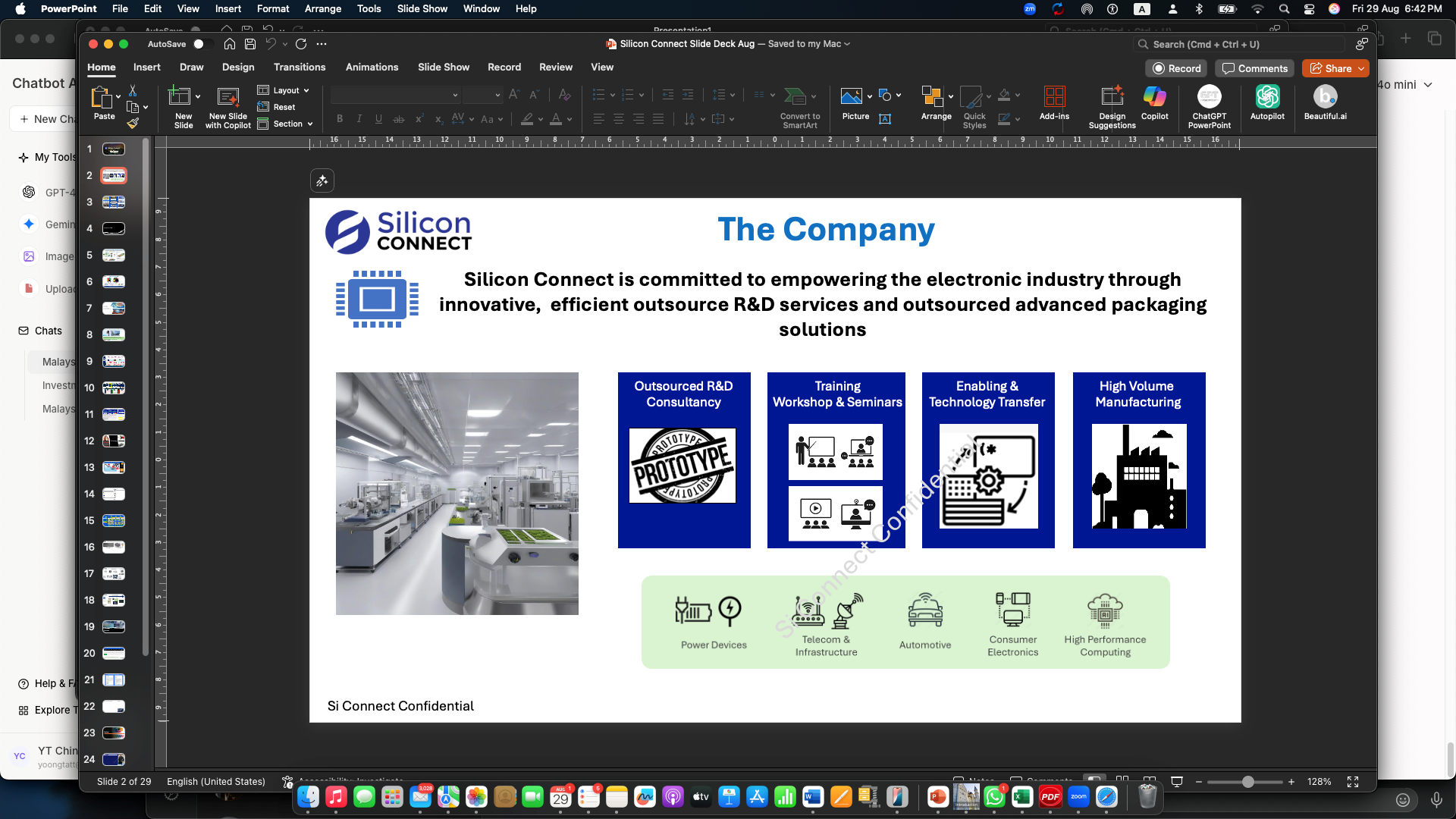Toggle italic formatting
1456x819 pixels.
(x=359, y=119)
